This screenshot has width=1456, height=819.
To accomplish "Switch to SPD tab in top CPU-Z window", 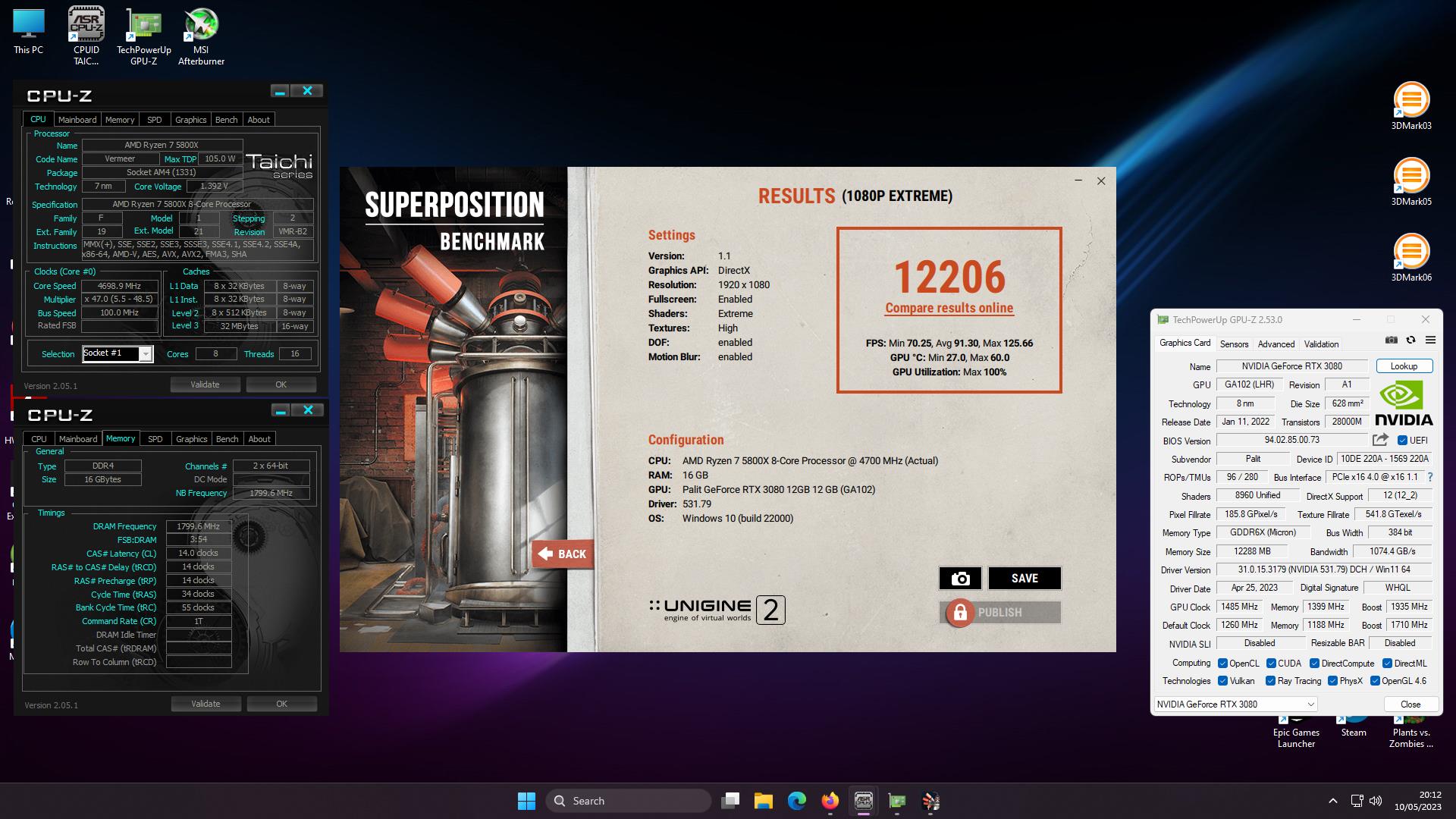I will tap(155, 120).
